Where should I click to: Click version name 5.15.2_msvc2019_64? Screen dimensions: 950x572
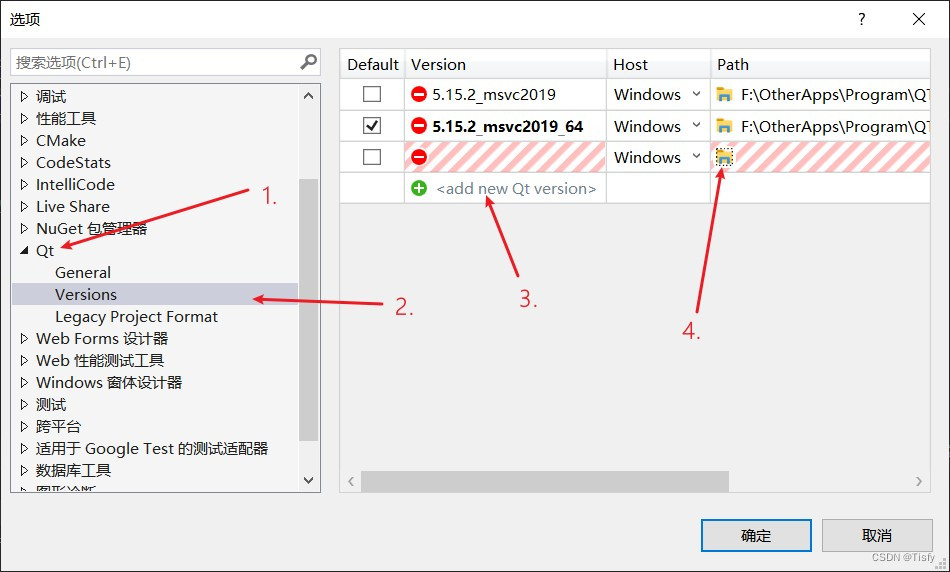pyautogui.click(x=508, y=126)
